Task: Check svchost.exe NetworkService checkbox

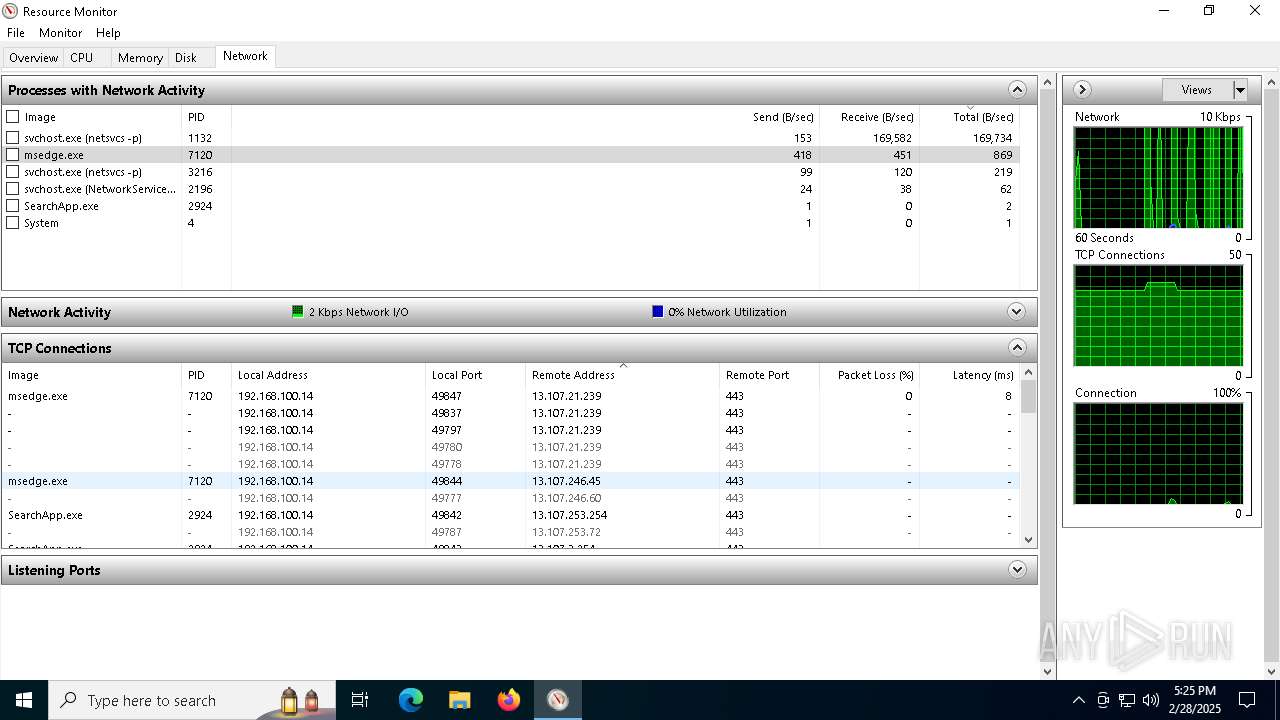Action: (x=13, y=189)
